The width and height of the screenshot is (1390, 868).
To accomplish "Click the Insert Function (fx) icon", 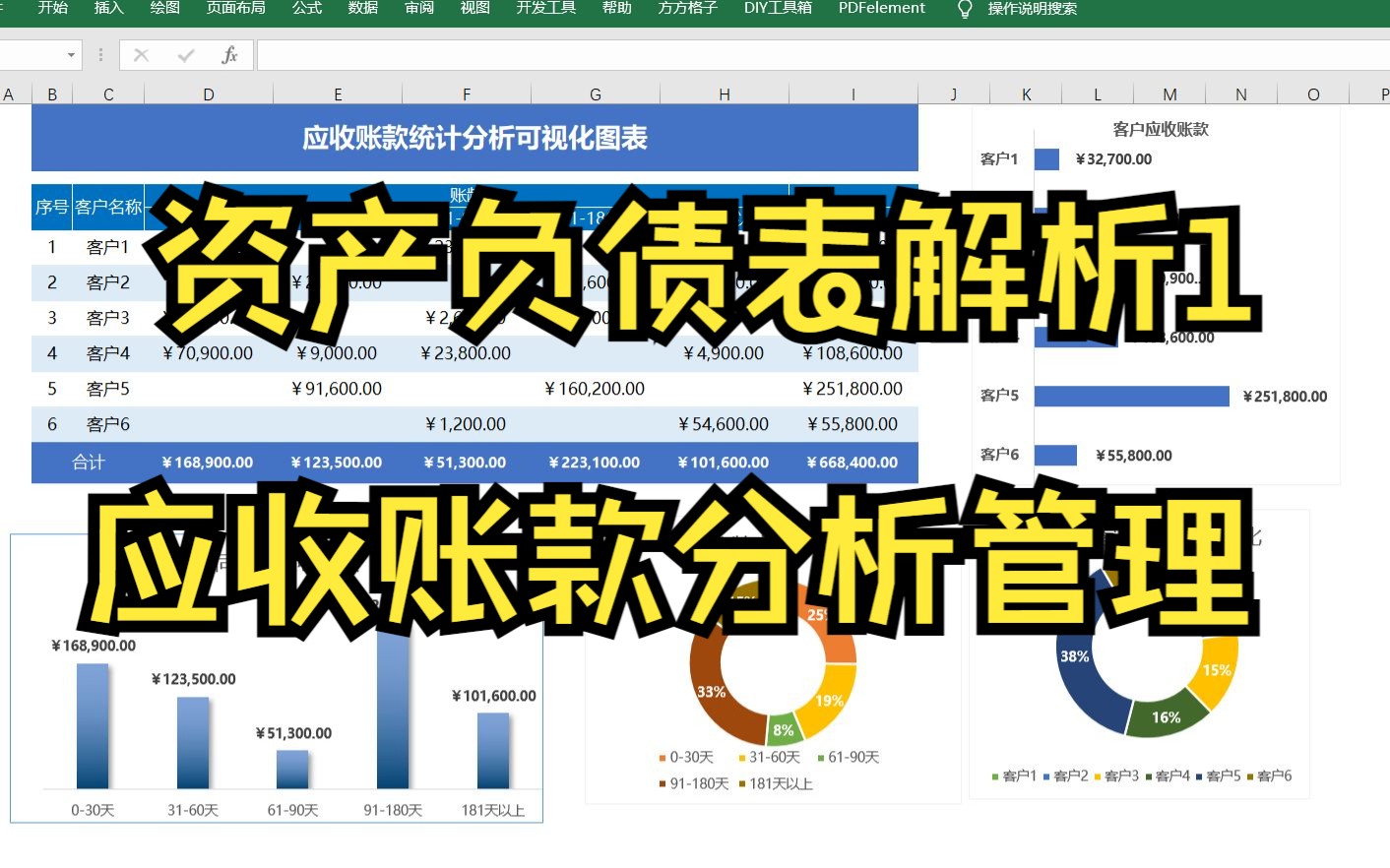I will coord(230,54).
